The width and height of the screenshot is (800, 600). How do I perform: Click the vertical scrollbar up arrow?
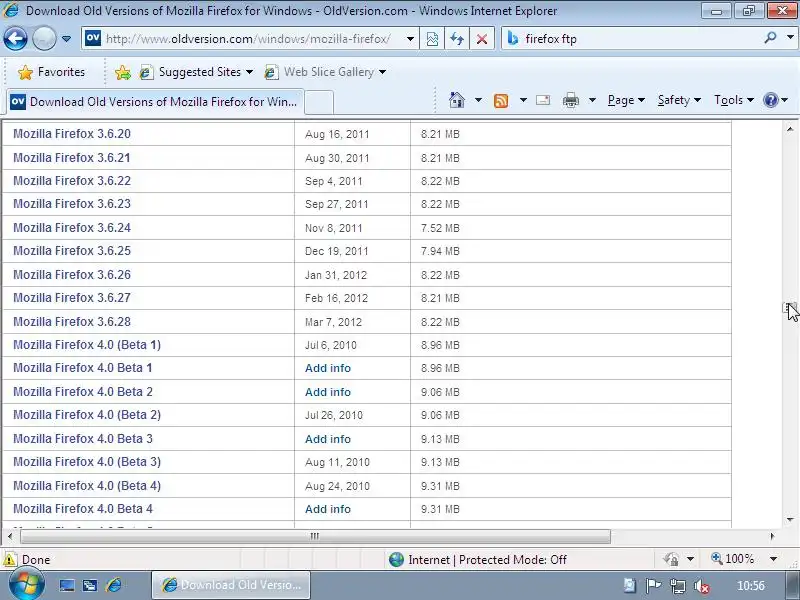[x=790, y=130]
